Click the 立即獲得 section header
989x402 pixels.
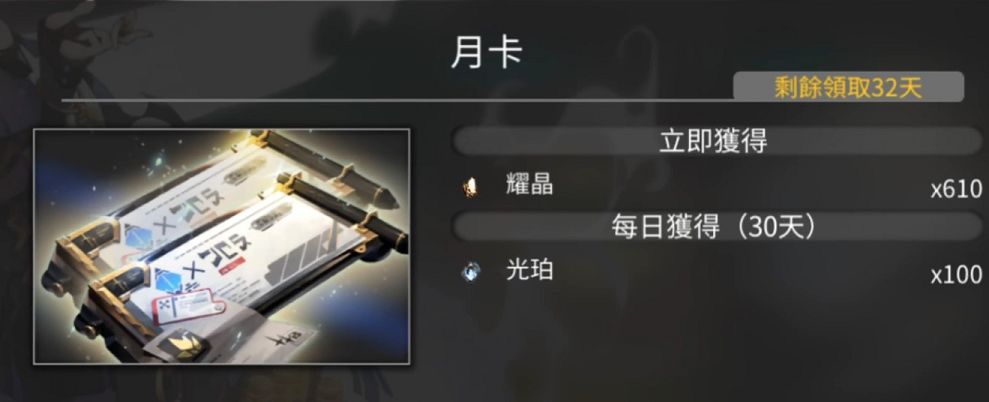tap(713, 142)
